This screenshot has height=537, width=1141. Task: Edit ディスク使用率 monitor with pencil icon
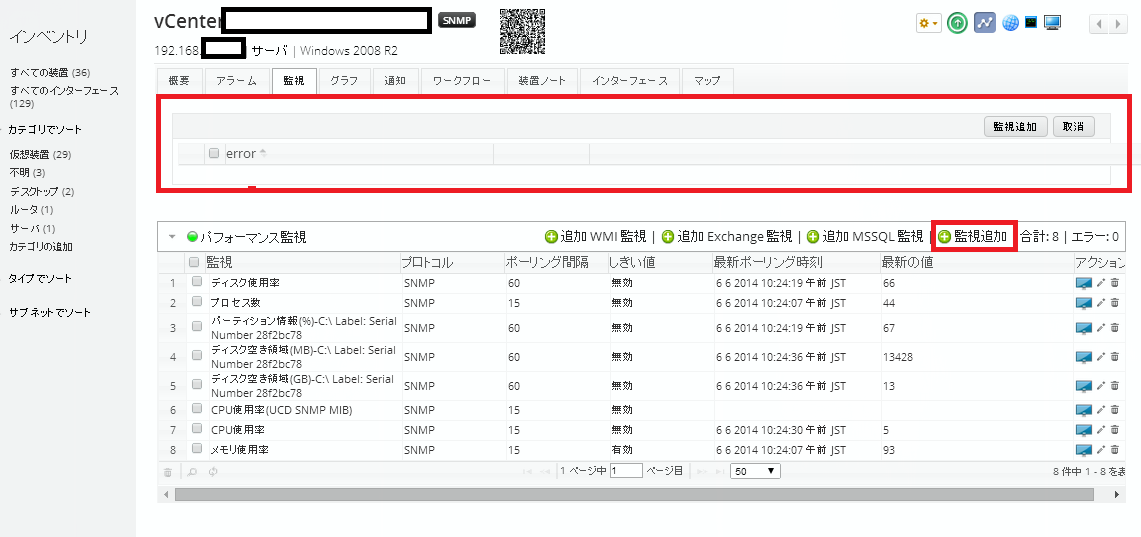pyautogui.click(x=1101, y=283)
